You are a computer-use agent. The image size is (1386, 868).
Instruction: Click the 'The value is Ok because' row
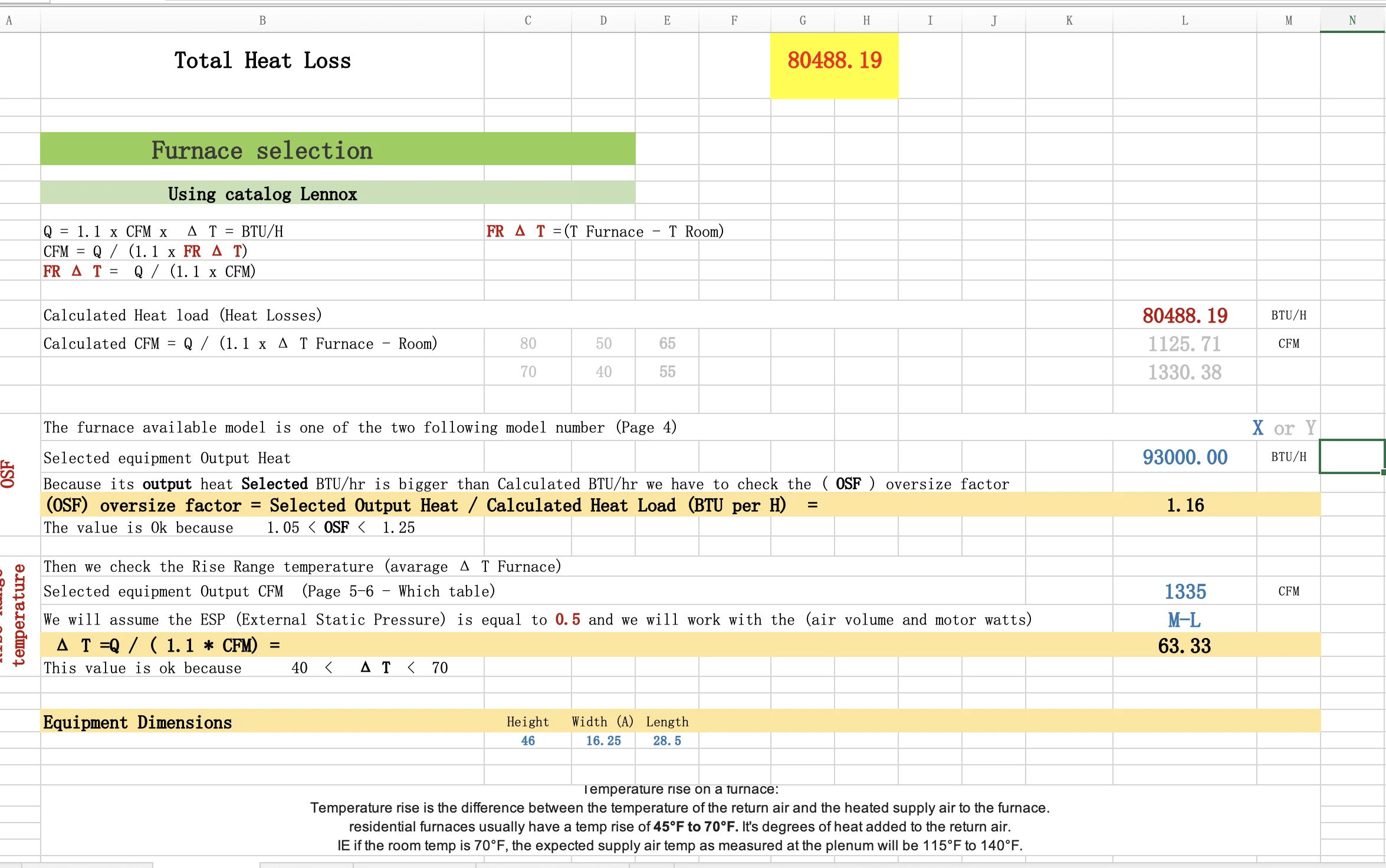pos(229,528)
